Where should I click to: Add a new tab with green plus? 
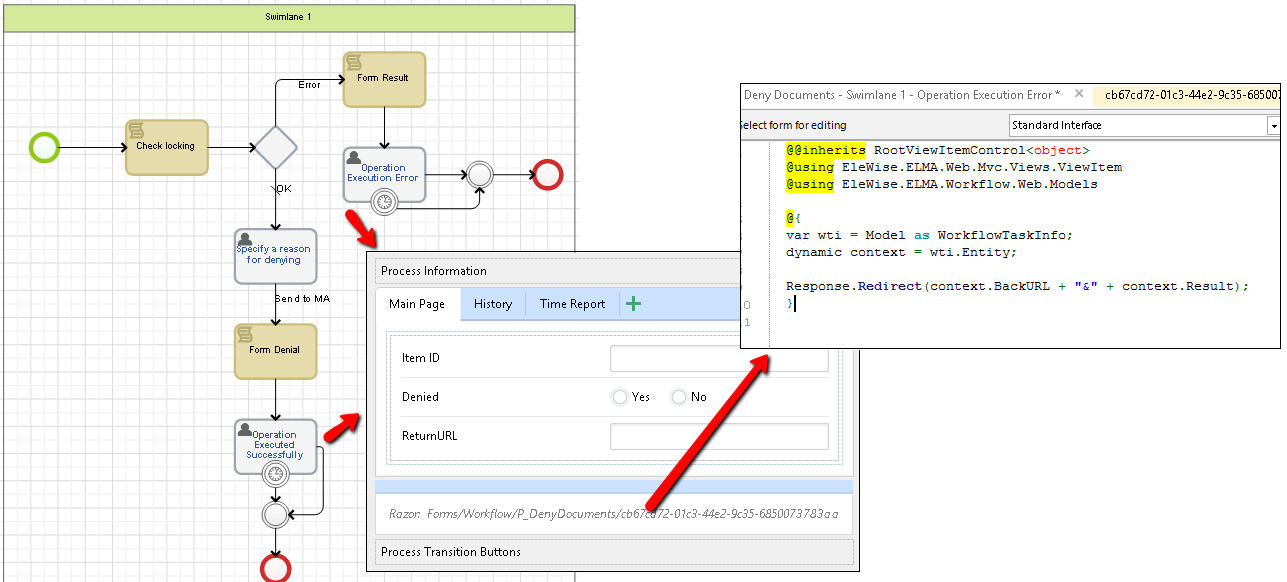click(633, 304)
